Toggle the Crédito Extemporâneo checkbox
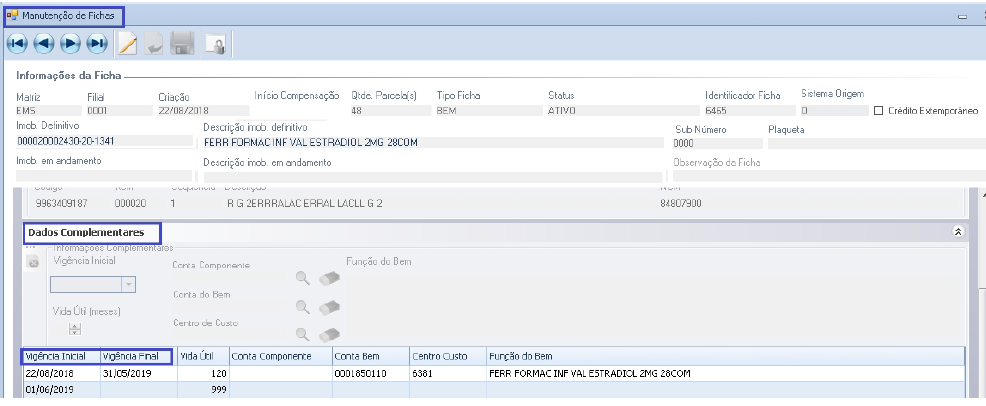Image resolution: width=986 pixels, height=406 pixels. (x=879, y=111)
